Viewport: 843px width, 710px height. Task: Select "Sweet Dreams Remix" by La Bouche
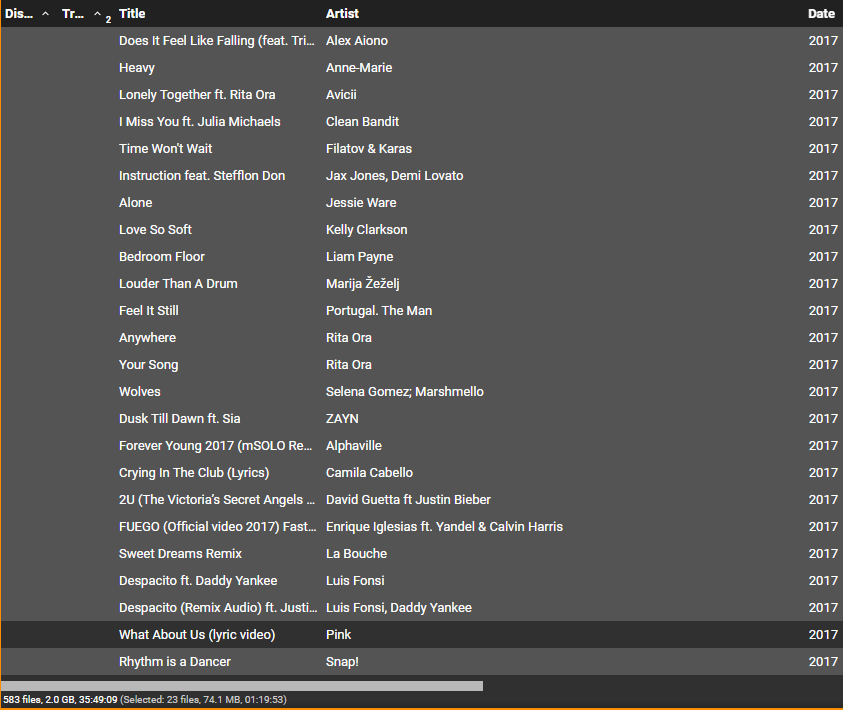pos(180,554)
